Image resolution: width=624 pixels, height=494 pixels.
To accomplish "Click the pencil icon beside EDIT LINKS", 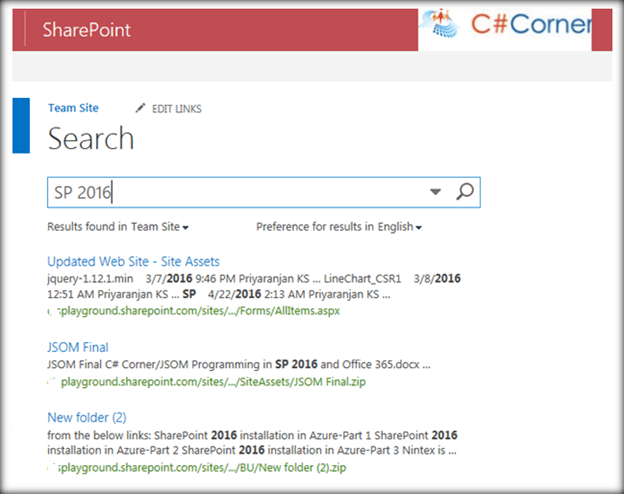I will [140, 108].
